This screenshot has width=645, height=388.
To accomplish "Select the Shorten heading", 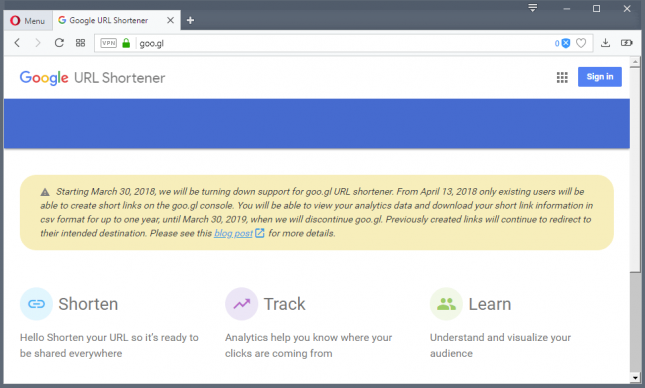I will pos(88,304).
